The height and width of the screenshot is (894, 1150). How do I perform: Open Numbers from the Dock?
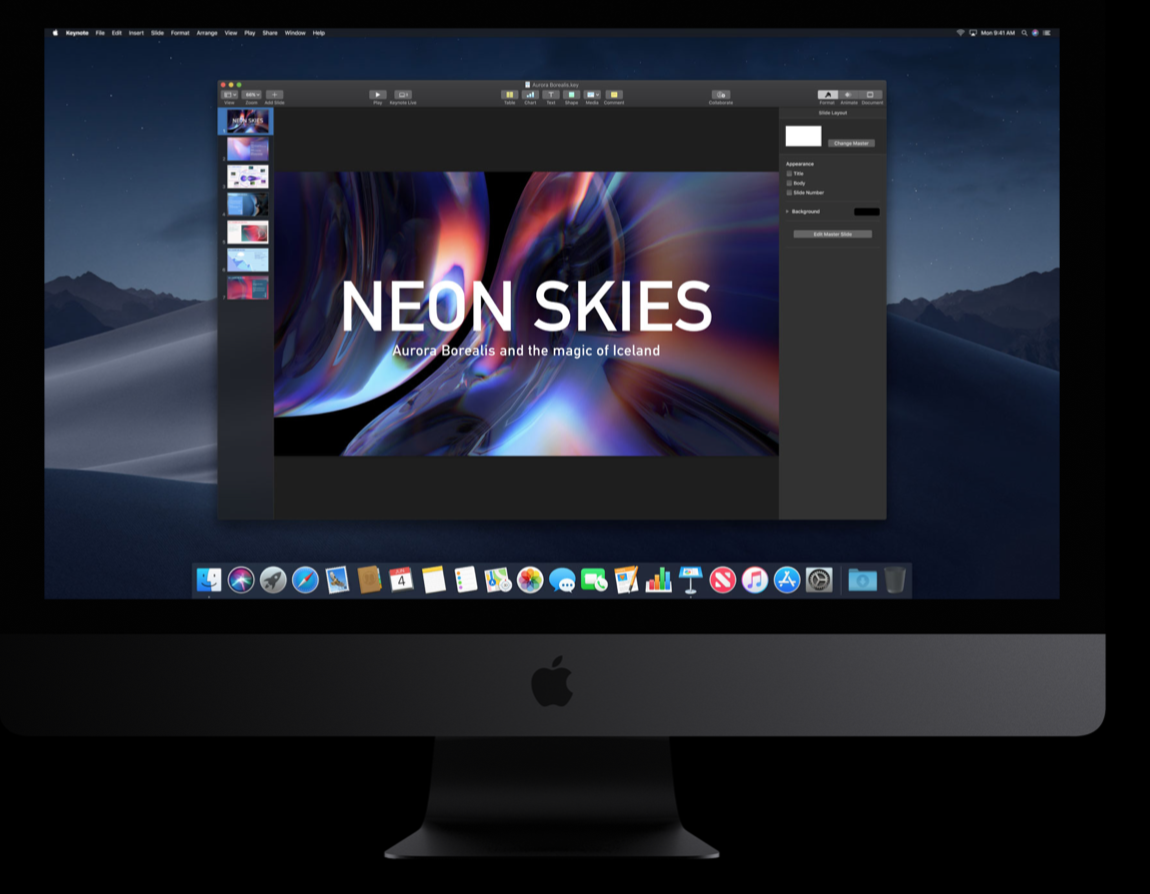click(659, 580)
